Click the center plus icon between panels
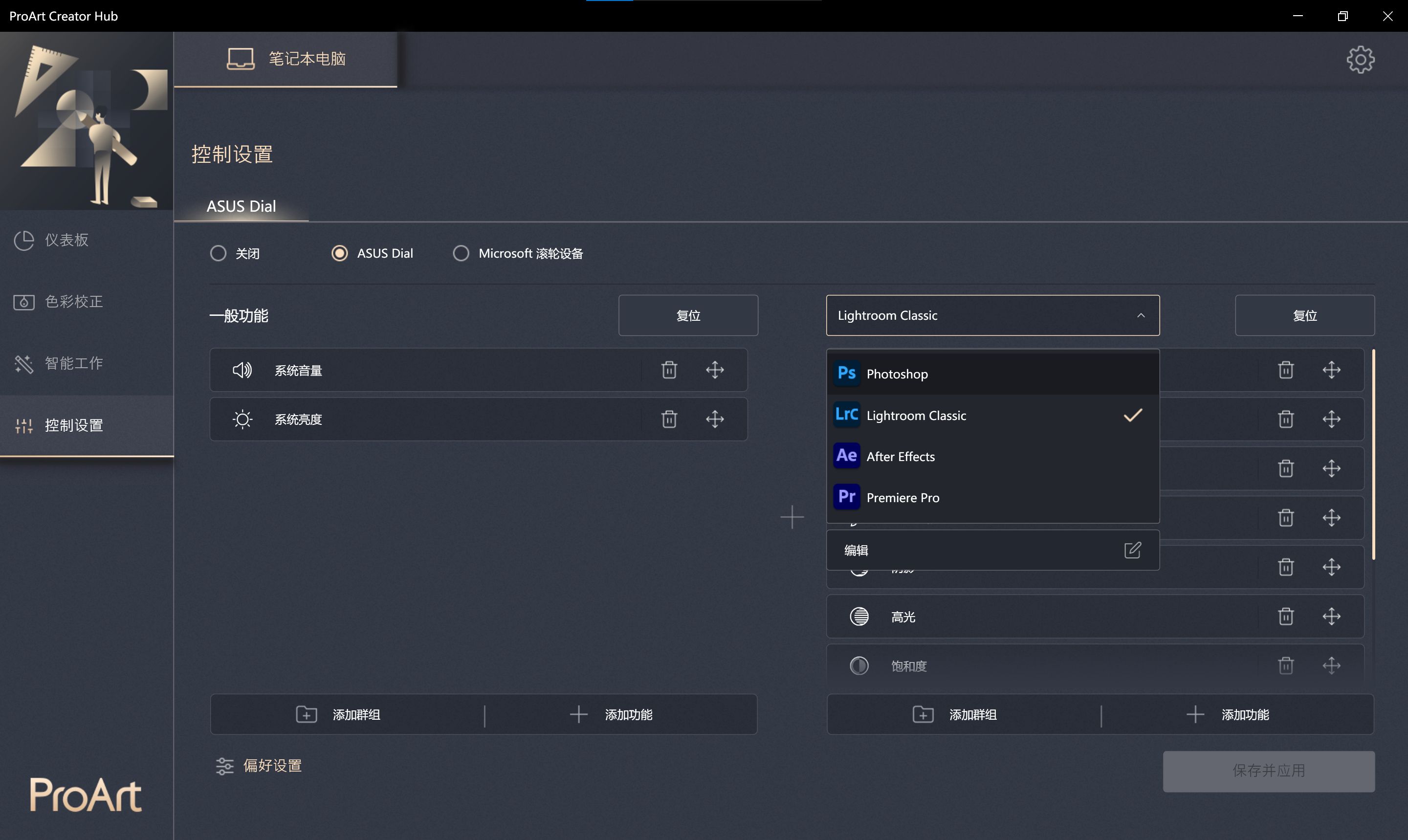 792,517
